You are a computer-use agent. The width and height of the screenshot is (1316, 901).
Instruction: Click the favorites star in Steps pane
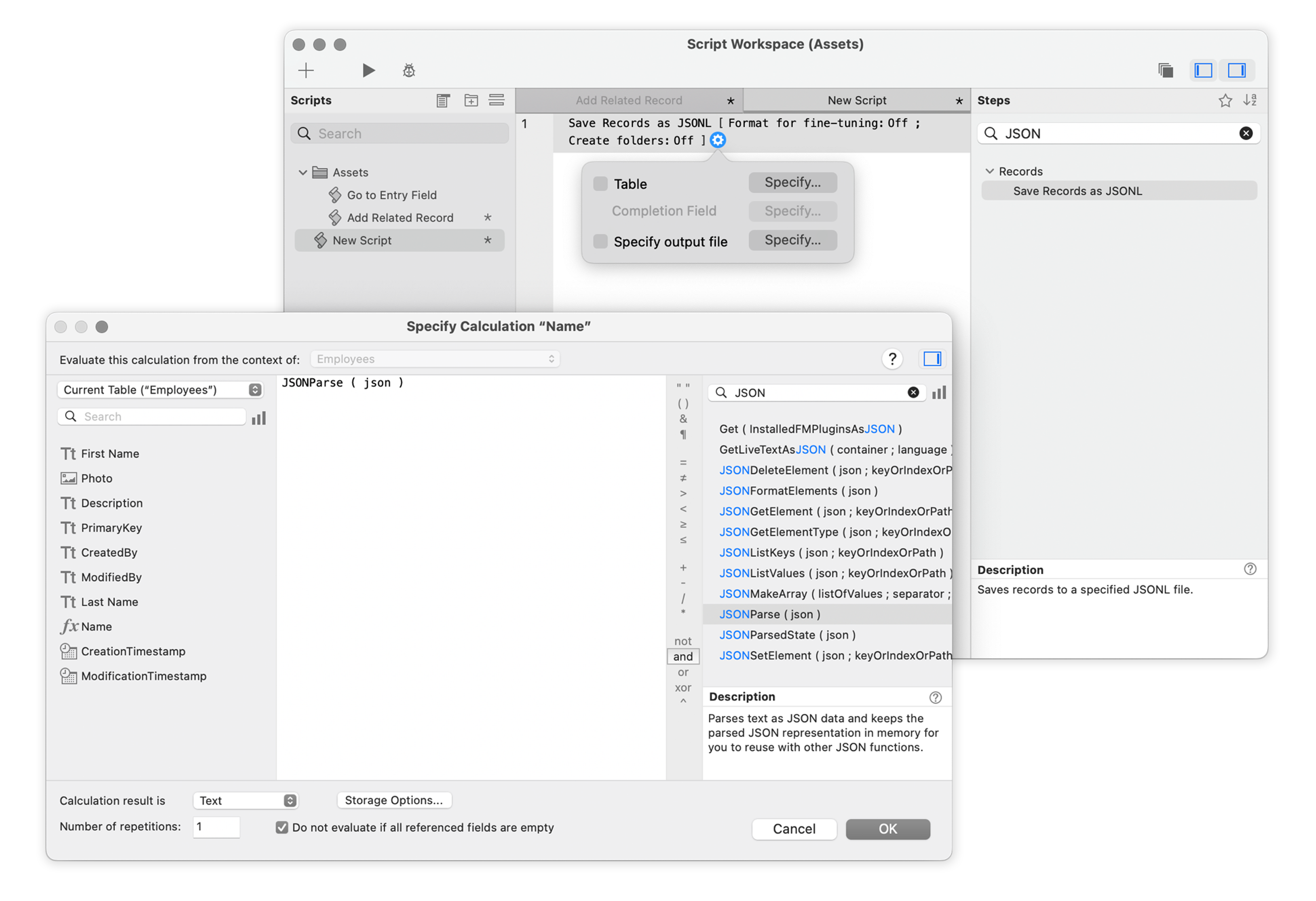click(x=1225, y=100)
